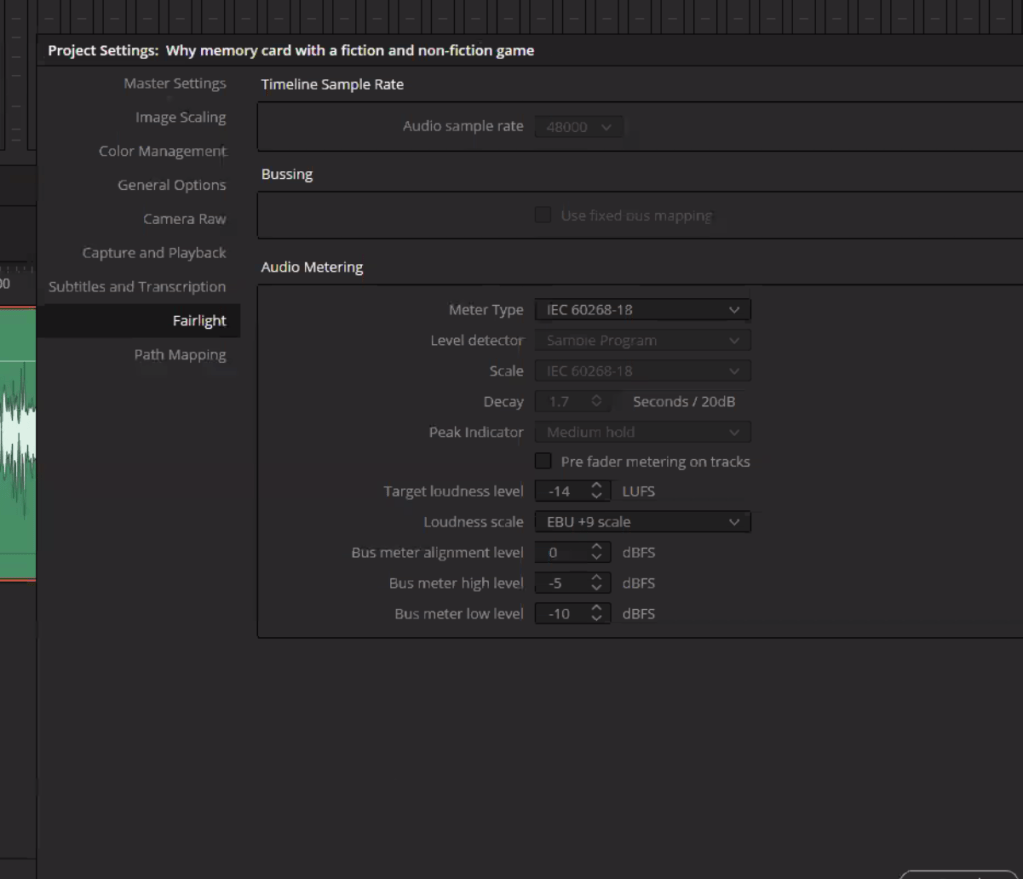Open the Peak Indicator dropdown
The width and height of the screenshot is (1023, 879).
(x=643, y=432)
